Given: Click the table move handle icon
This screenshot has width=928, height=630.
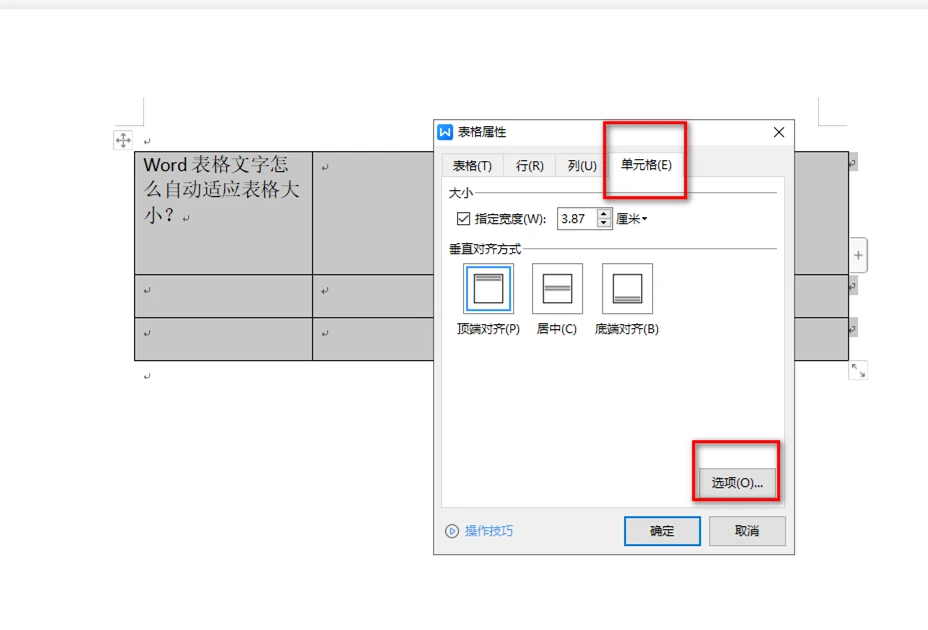Looking at the screenshot, I should [x=123, y=140].
